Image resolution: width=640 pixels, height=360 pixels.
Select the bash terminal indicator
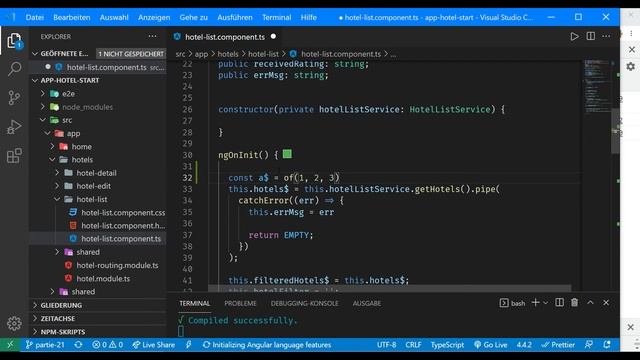pyautogui.click(x=512, y=303)
